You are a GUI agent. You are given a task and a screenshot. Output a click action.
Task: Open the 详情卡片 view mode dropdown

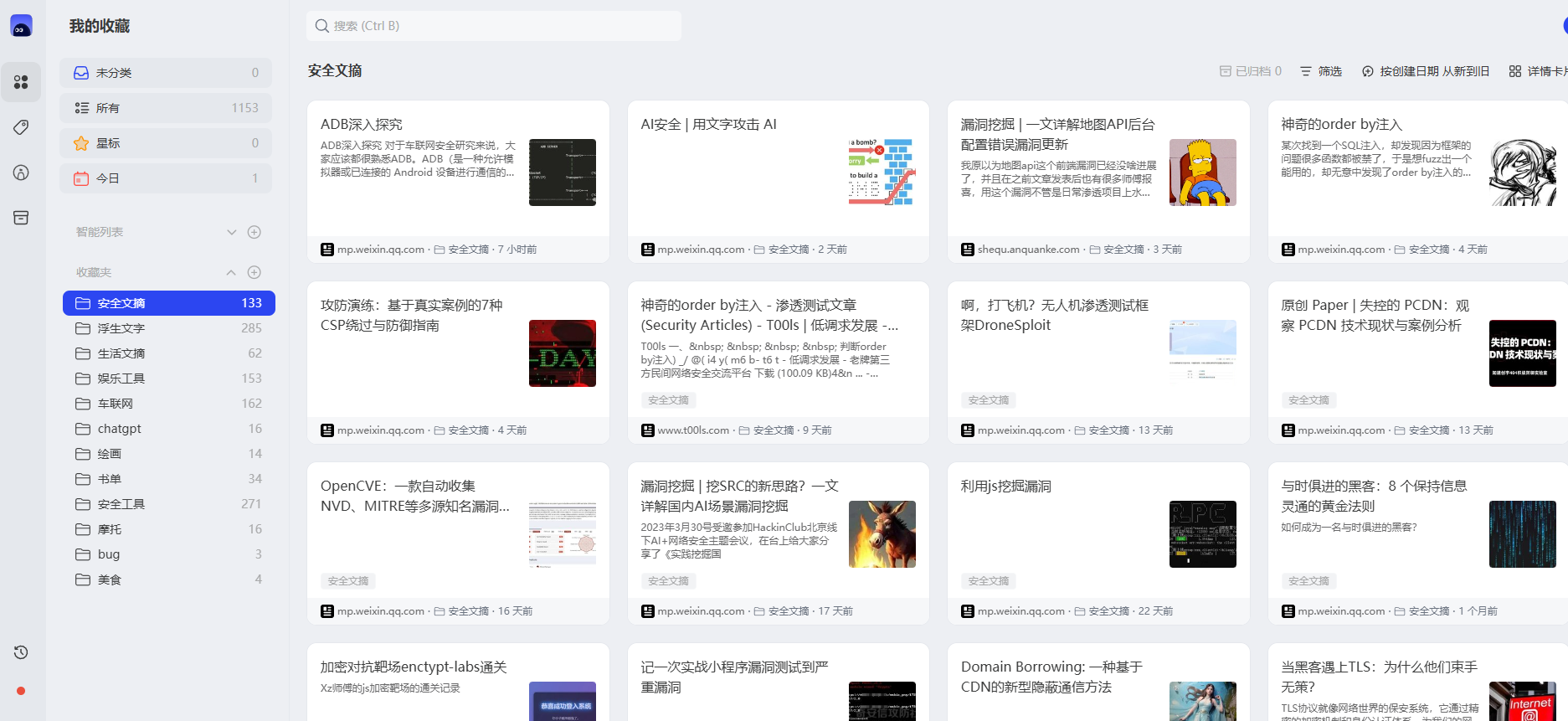1538,71
